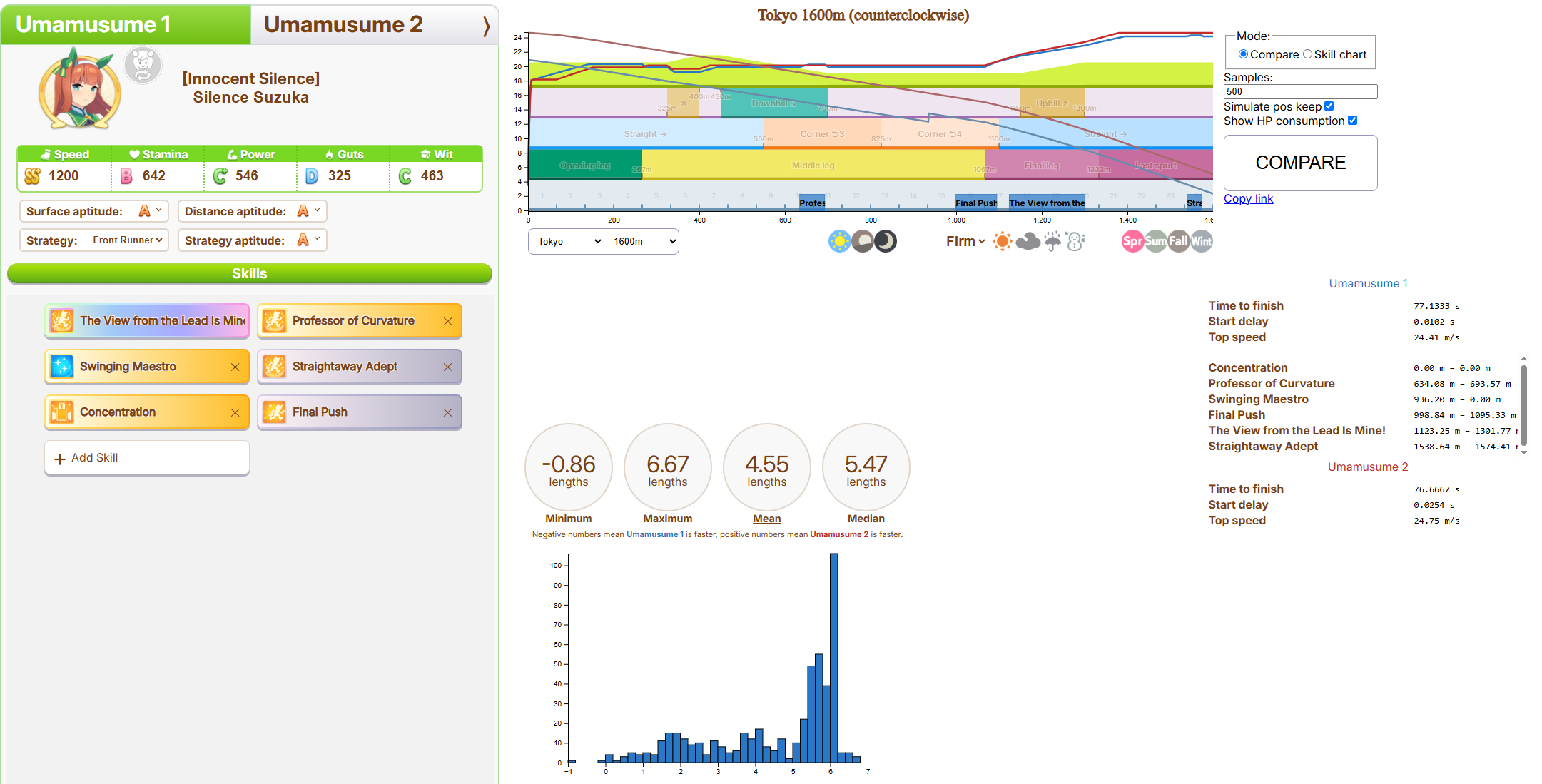This screenshot has height=784, width=1542.
Task: Toggle Simulate pos keep checkbox
Action: (1329, 106)
